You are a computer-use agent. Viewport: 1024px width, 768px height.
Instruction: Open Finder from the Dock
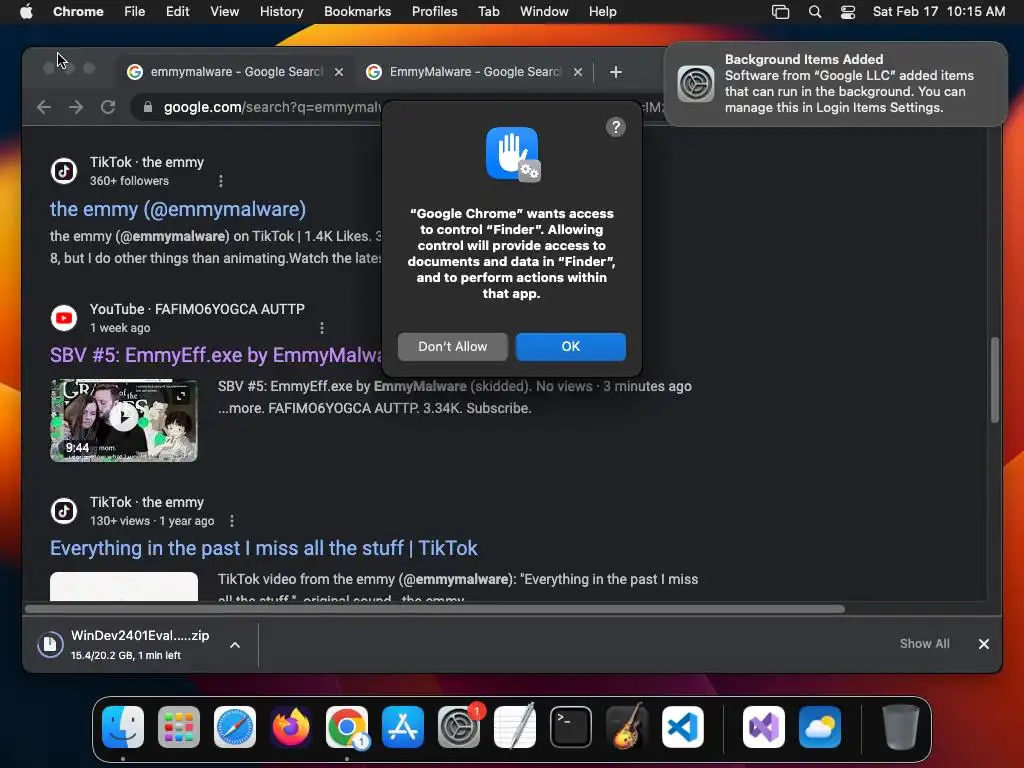pos(123,727)
